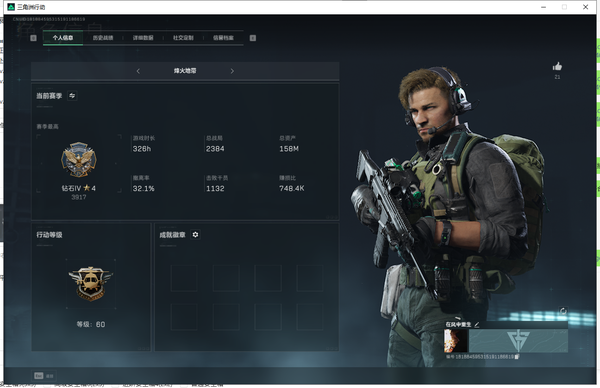Click the Esc return button at bottom
This screenshot has height=388, width=600.
click(x=44, y=376)
